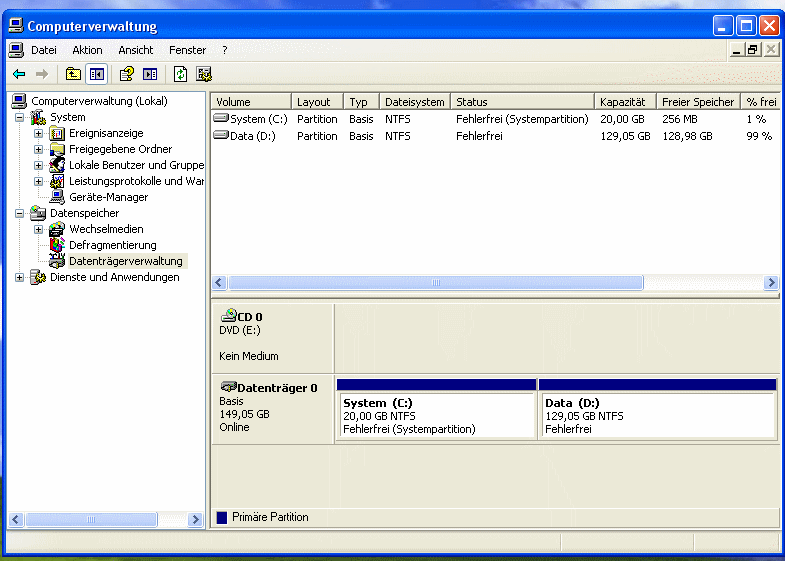Sort by the Layout column header
The image size is (785, 561).
tap(317, 102)
